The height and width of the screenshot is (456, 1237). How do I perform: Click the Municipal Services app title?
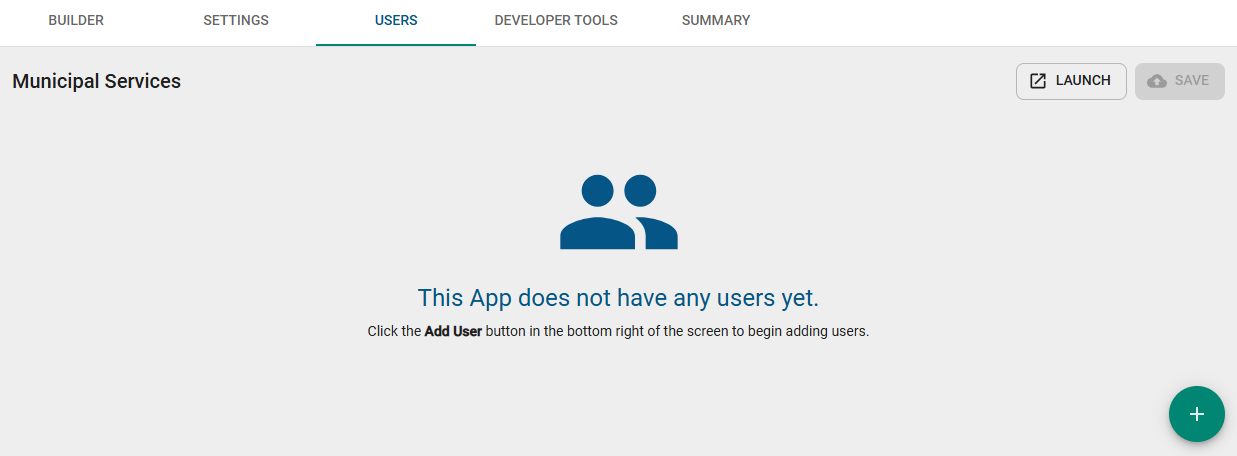pyautogui.click(x=97, y=81)
